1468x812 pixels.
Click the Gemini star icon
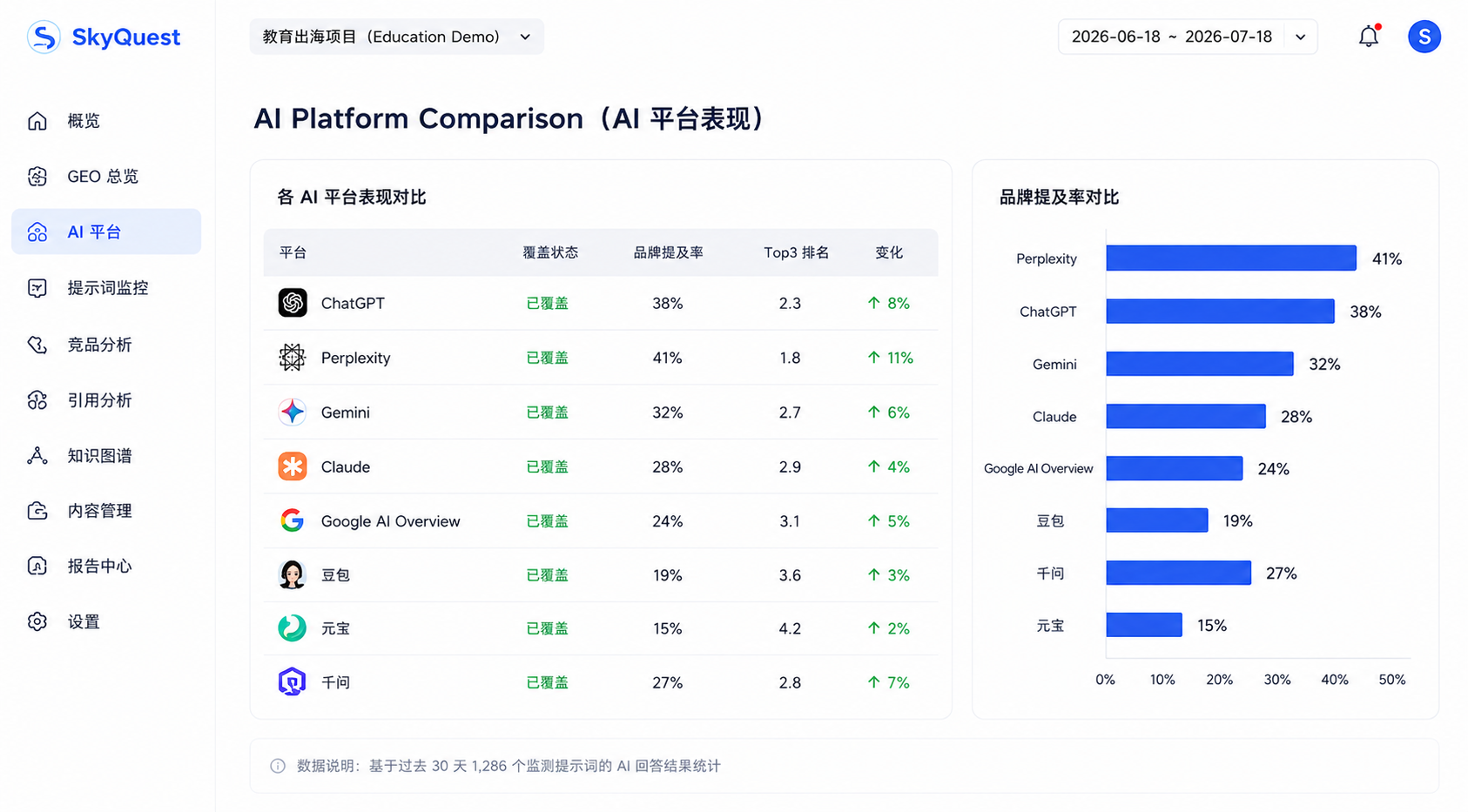click(x=293, y=413)
